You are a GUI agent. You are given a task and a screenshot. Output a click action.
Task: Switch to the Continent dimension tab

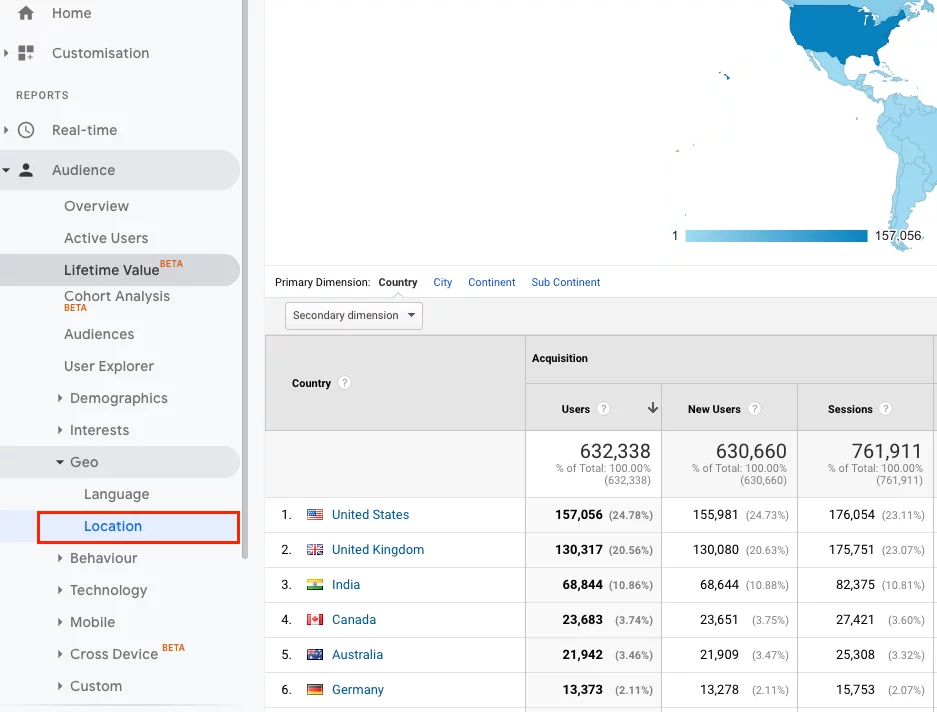click(x=492, y=282)
